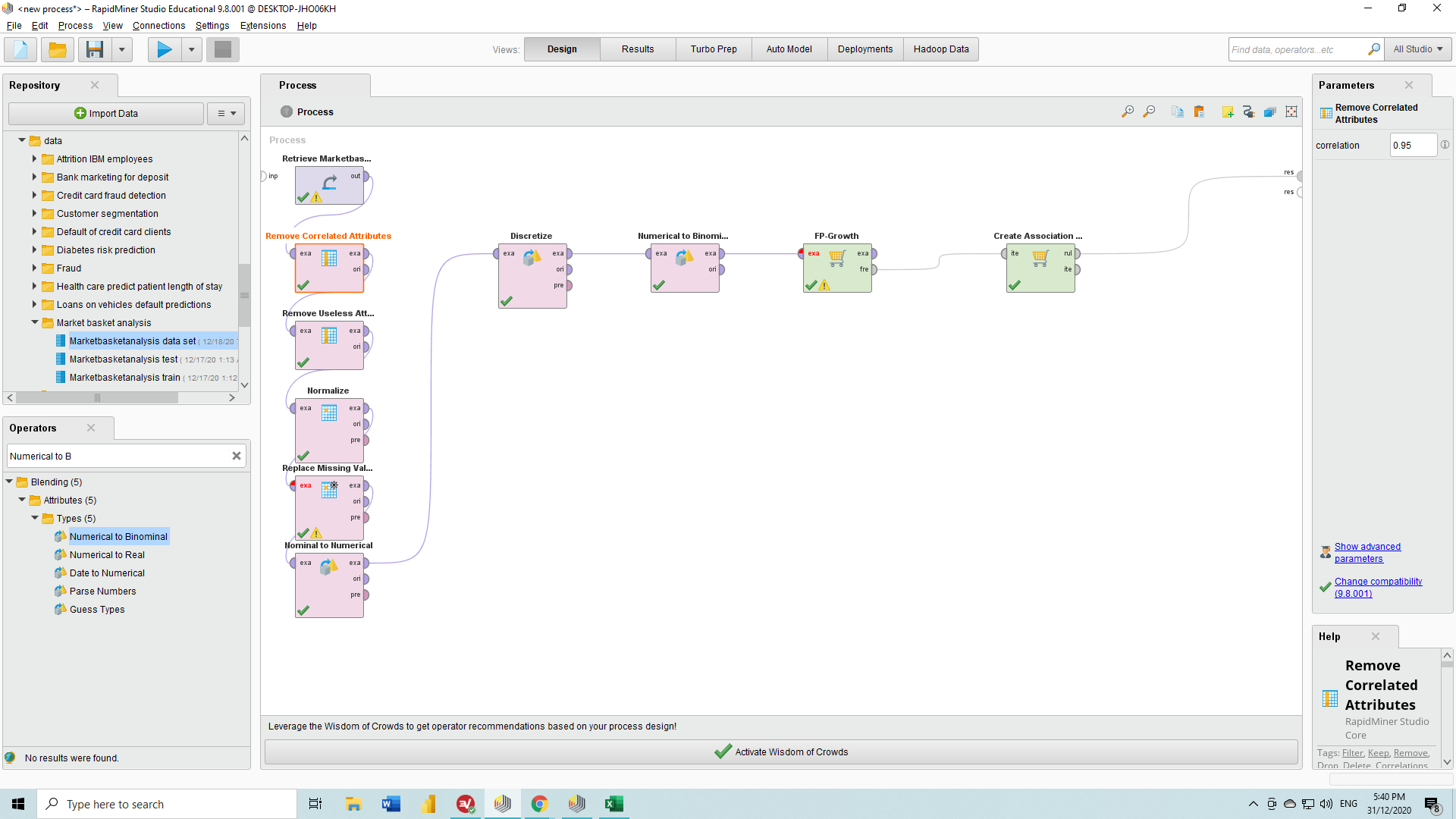Screen dimensions: 1456x819
Task: Clear the Operators search field
Action: [237, 456]
